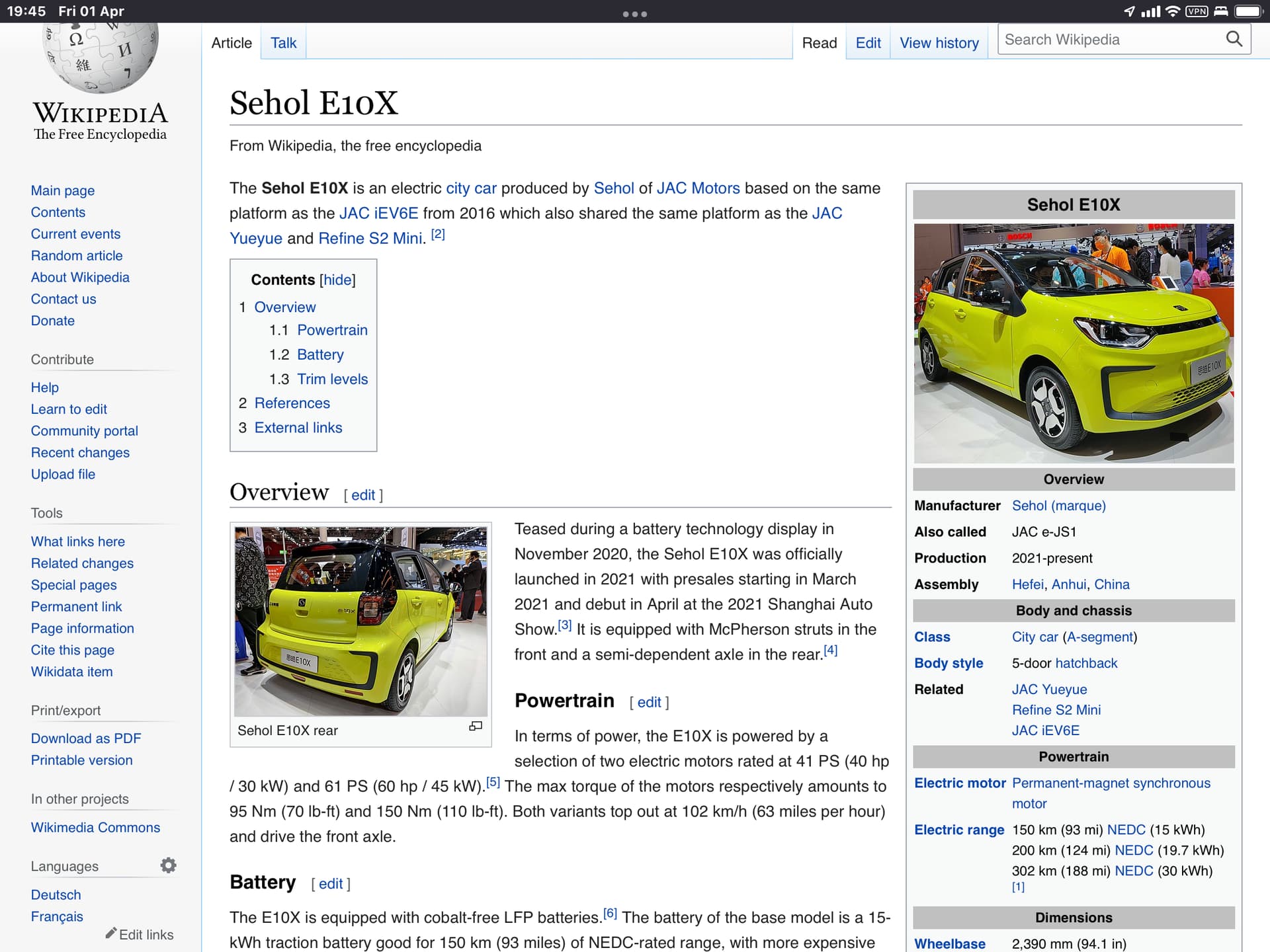1270x952 pixels.
Task: Open hatchback link in Body style
Action: pyautogui.click(x=1086, y=663)
